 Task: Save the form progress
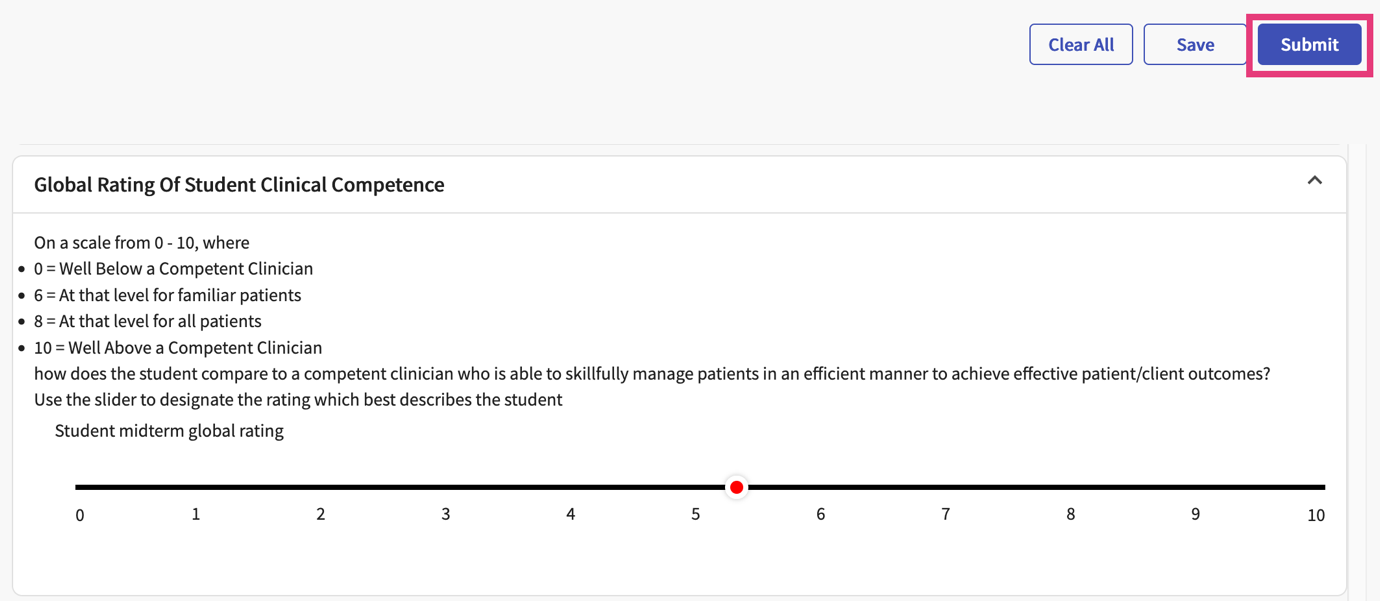(1195, 45)
